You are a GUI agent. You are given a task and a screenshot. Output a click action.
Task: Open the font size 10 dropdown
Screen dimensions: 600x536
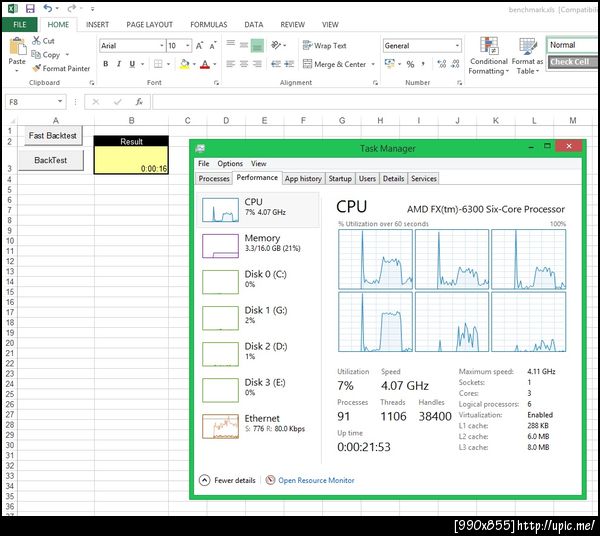(x=188, y=46)
